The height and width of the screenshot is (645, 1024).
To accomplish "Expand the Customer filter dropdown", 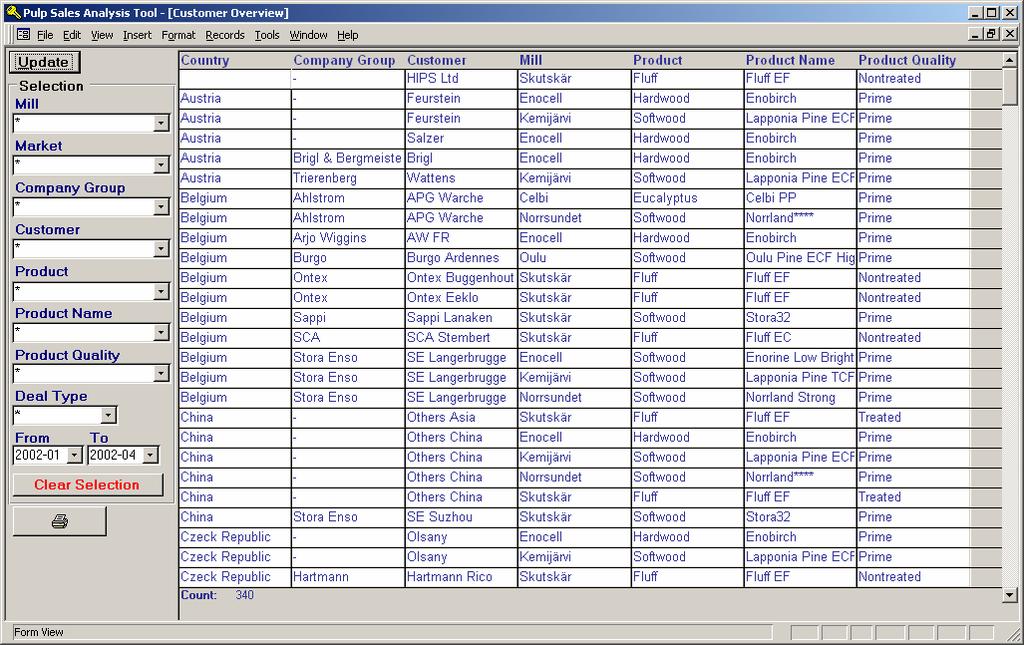I will (x=161, y=249).
